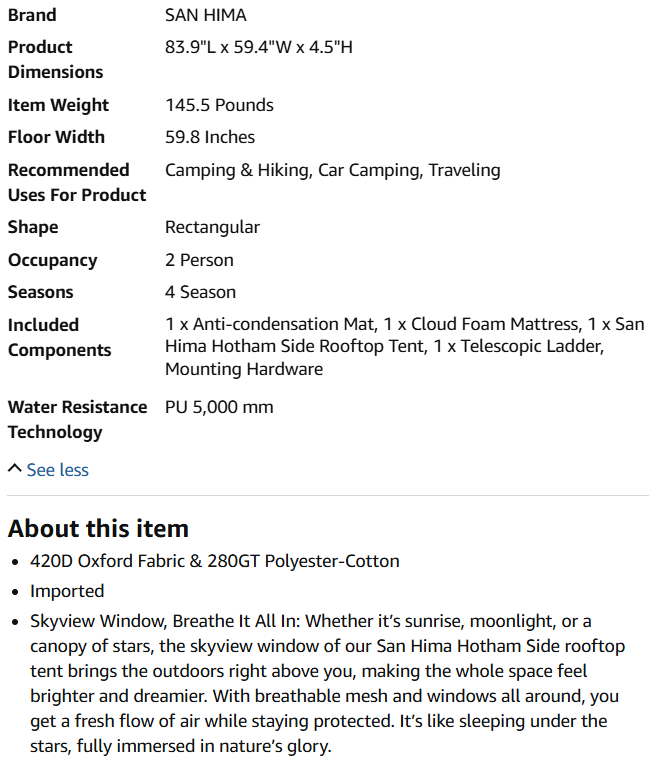Select the 420D Oxford Fabric bullet

coord(215,561)
